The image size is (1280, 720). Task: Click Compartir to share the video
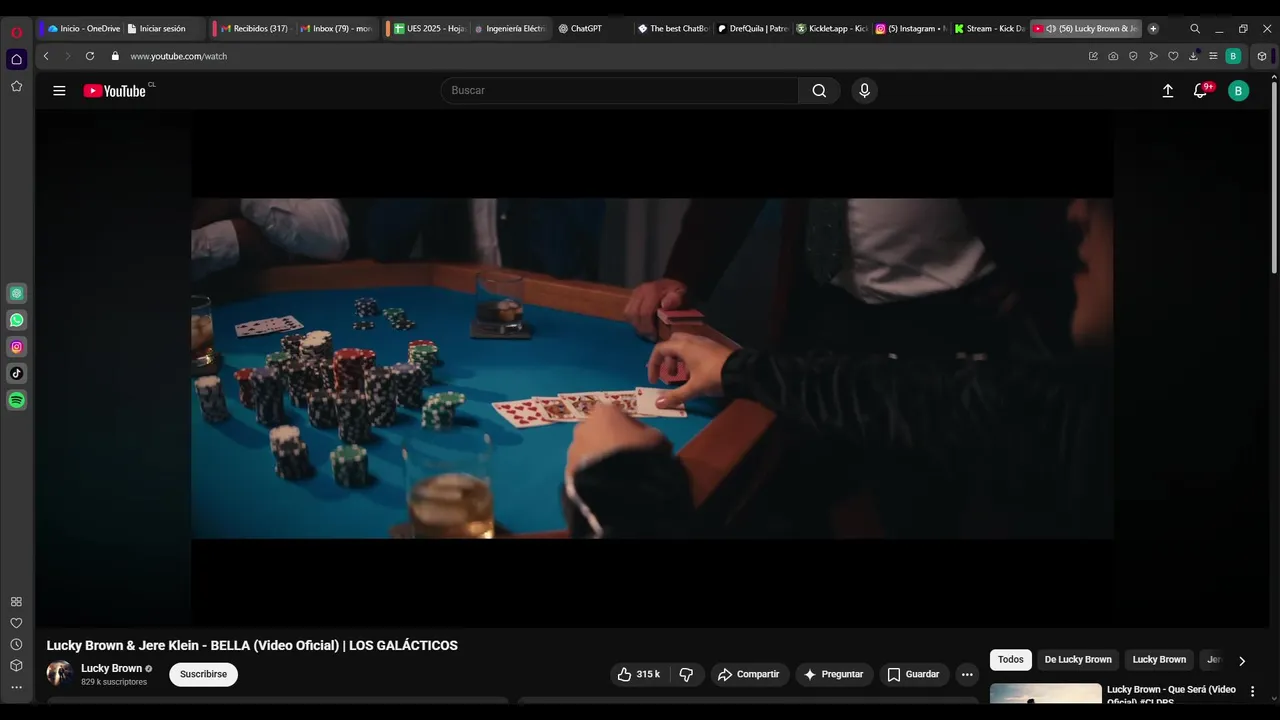(x=750, y=674)
